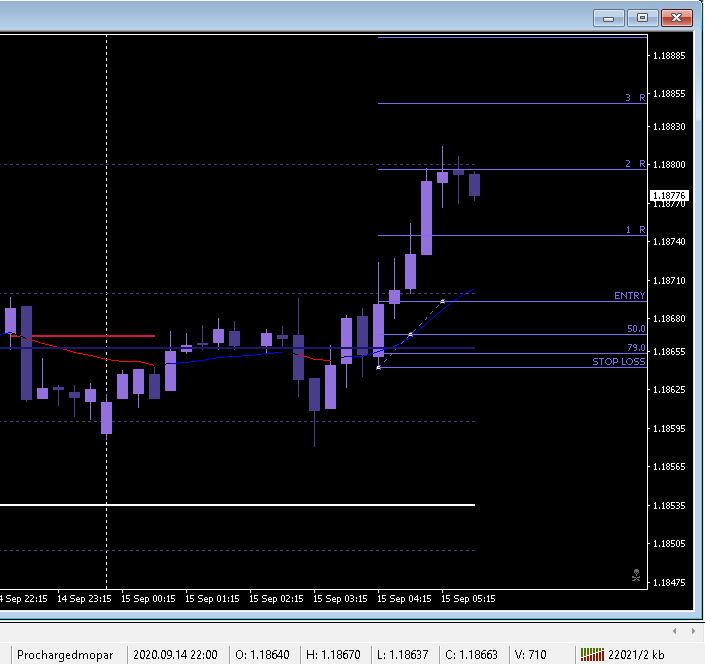
Task: Select the STOP LOSS line label
Action: point(619,361)
